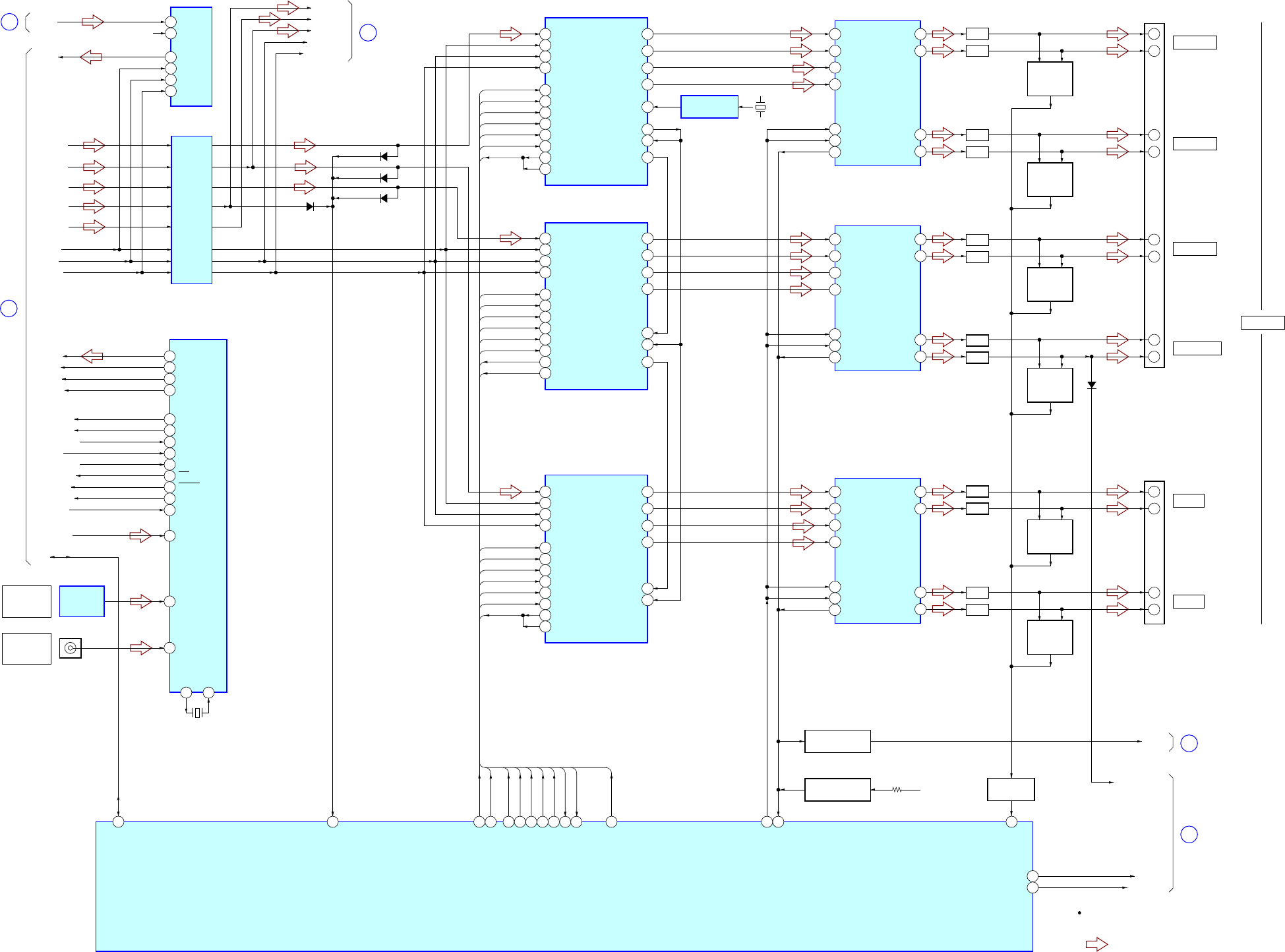1285x952 pixels.
Task: Click the upper blue circle marker at bottom right
Action: click(x=1189, y=743)
